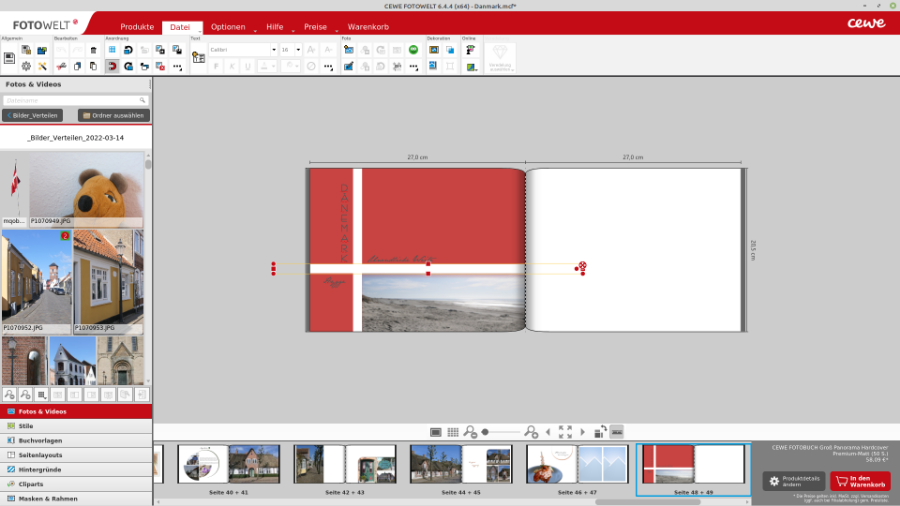Click the settings gear icon in Allgemein

(x=26, y=66)
